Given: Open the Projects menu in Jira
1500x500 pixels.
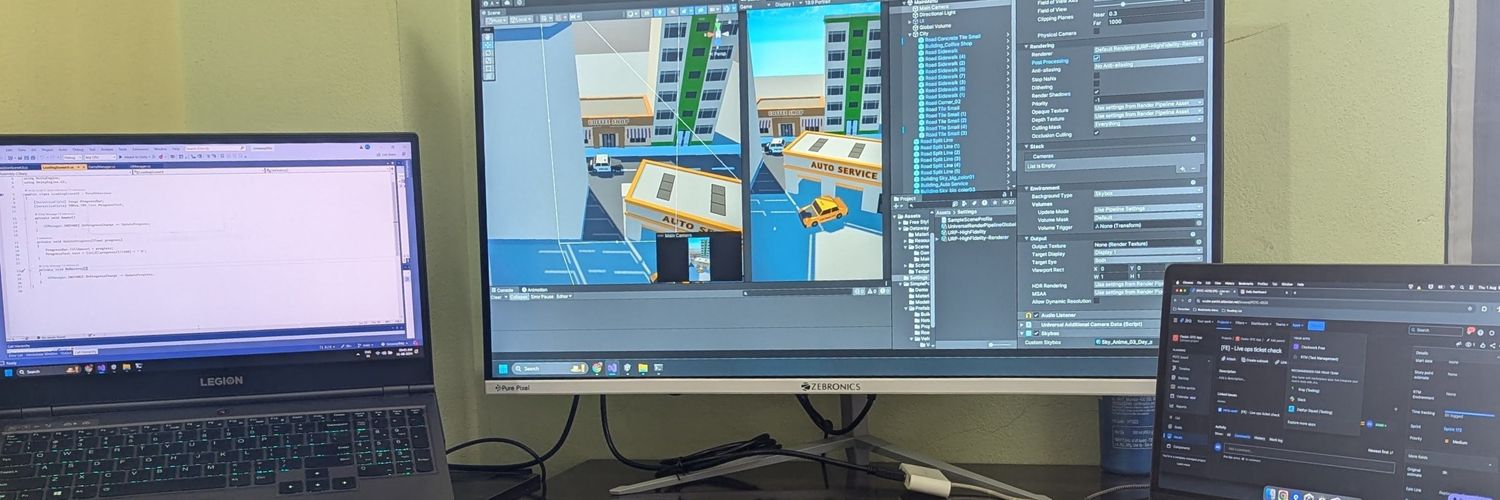Looking at the screenshot, I should (x=1224, y=323).
